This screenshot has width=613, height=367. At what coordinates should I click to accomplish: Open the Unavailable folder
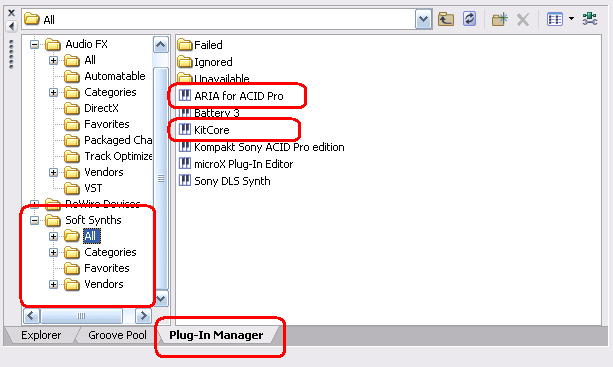coord(221,79)
